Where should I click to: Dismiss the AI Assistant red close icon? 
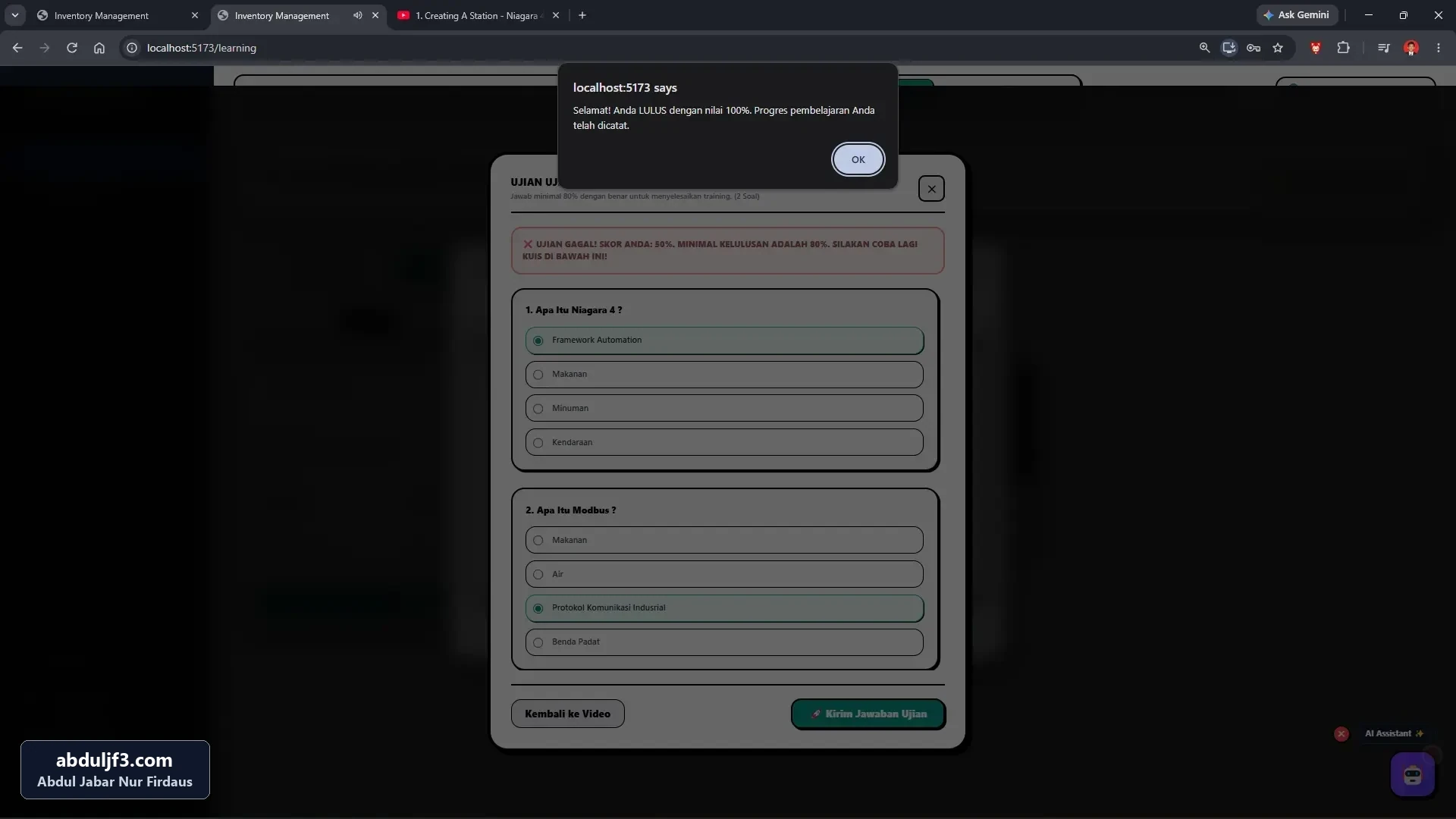click(1341, 733)
